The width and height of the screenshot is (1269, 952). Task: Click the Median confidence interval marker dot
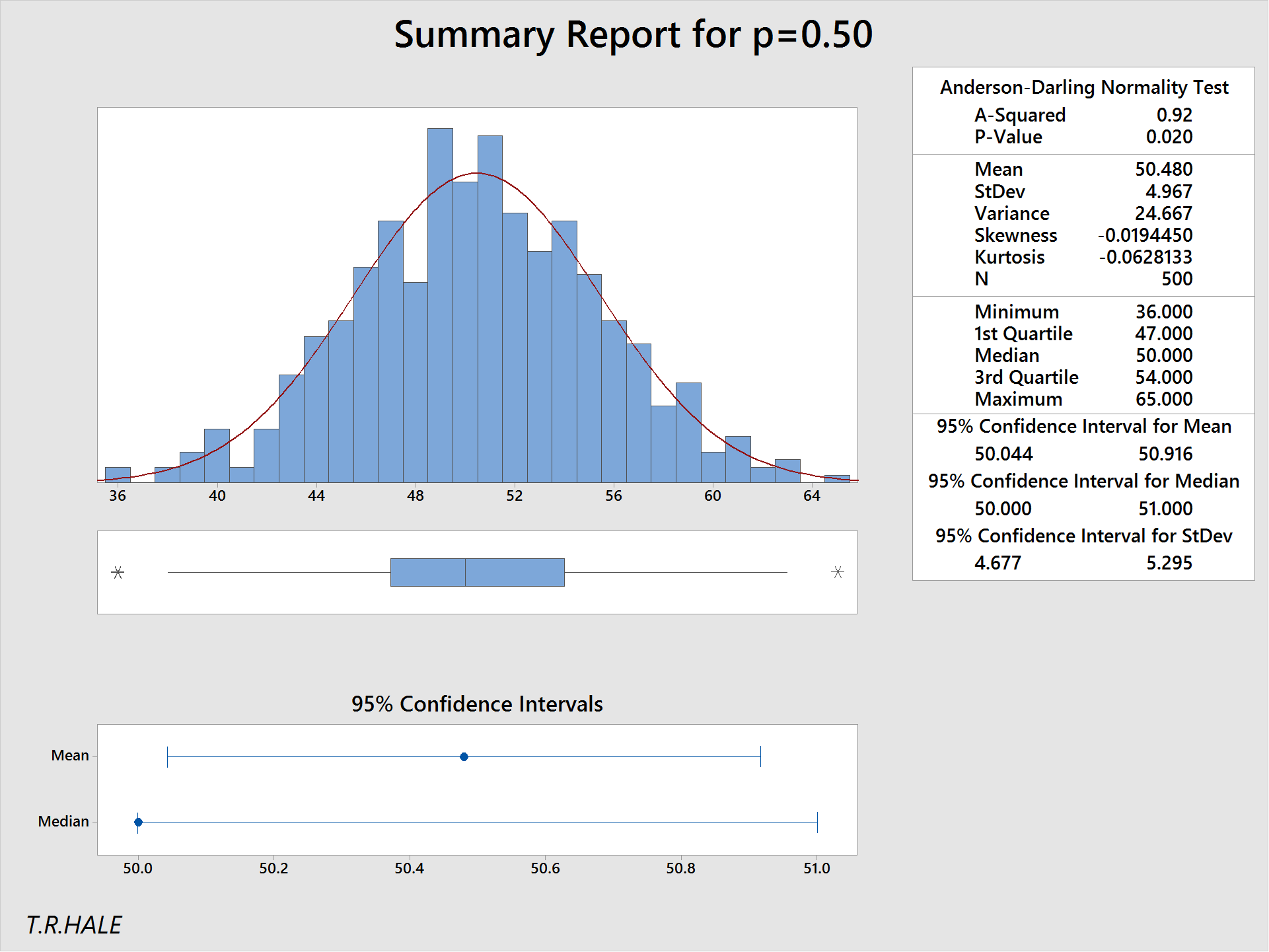[137, 823]
